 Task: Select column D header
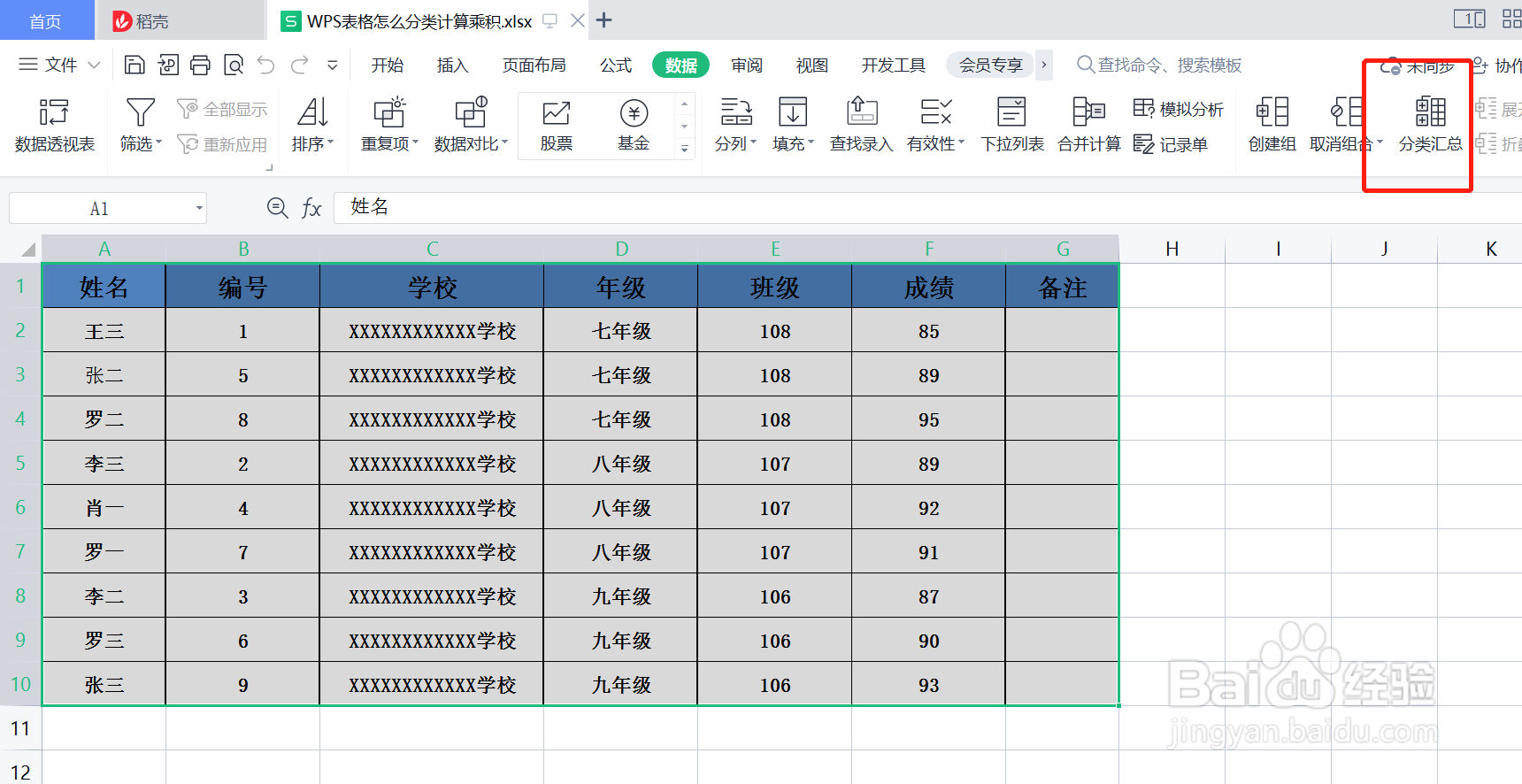(x=621, y=249)
